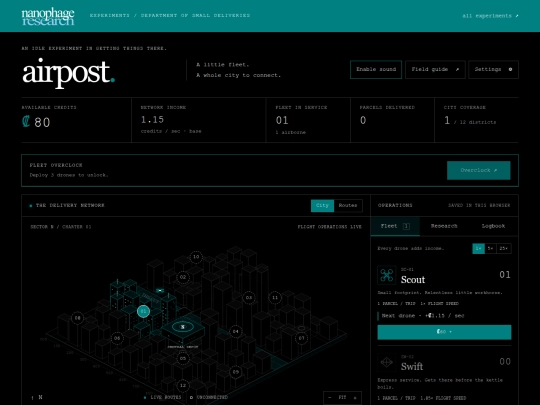Open Settings

tap(494, 69)
